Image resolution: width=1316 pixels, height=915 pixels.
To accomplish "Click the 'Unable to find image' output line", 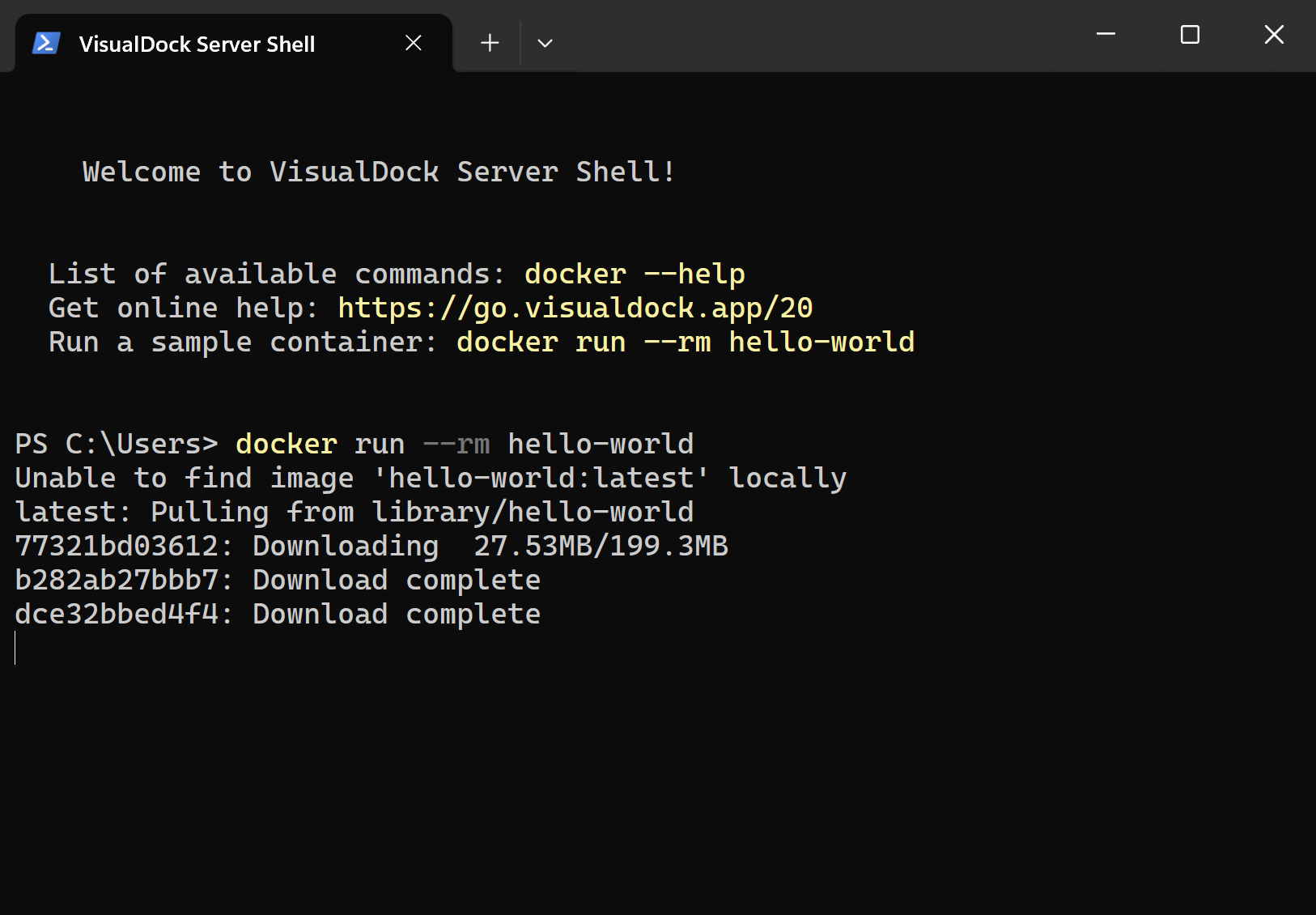I will pos(431,478).
